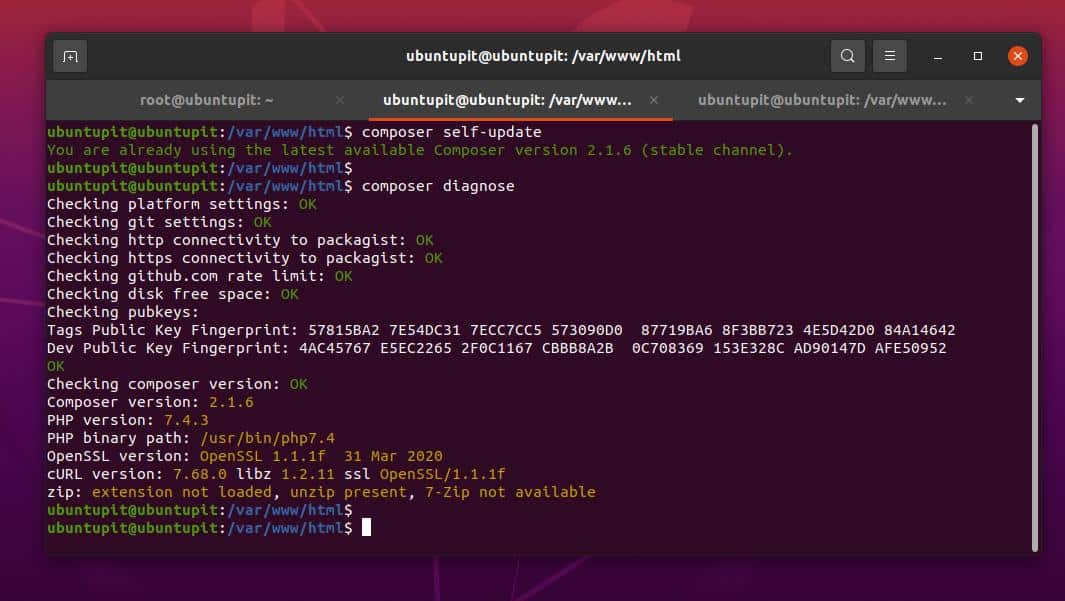The width and height of the screenshot is (1065, 601).
Task: Switch to the root@ubuntupit: ~ tab
Action: (x=206, y=101)
